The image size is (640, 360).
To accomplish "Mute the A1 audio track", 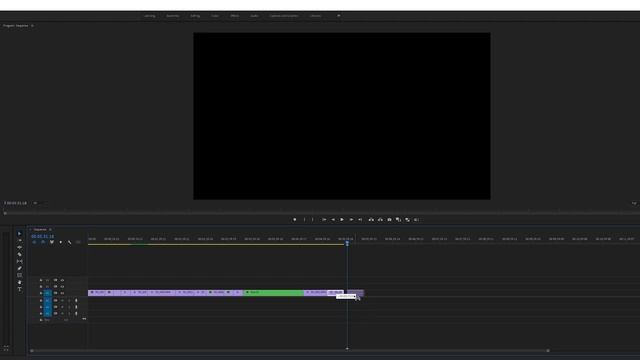I will (x=62, y=300).
